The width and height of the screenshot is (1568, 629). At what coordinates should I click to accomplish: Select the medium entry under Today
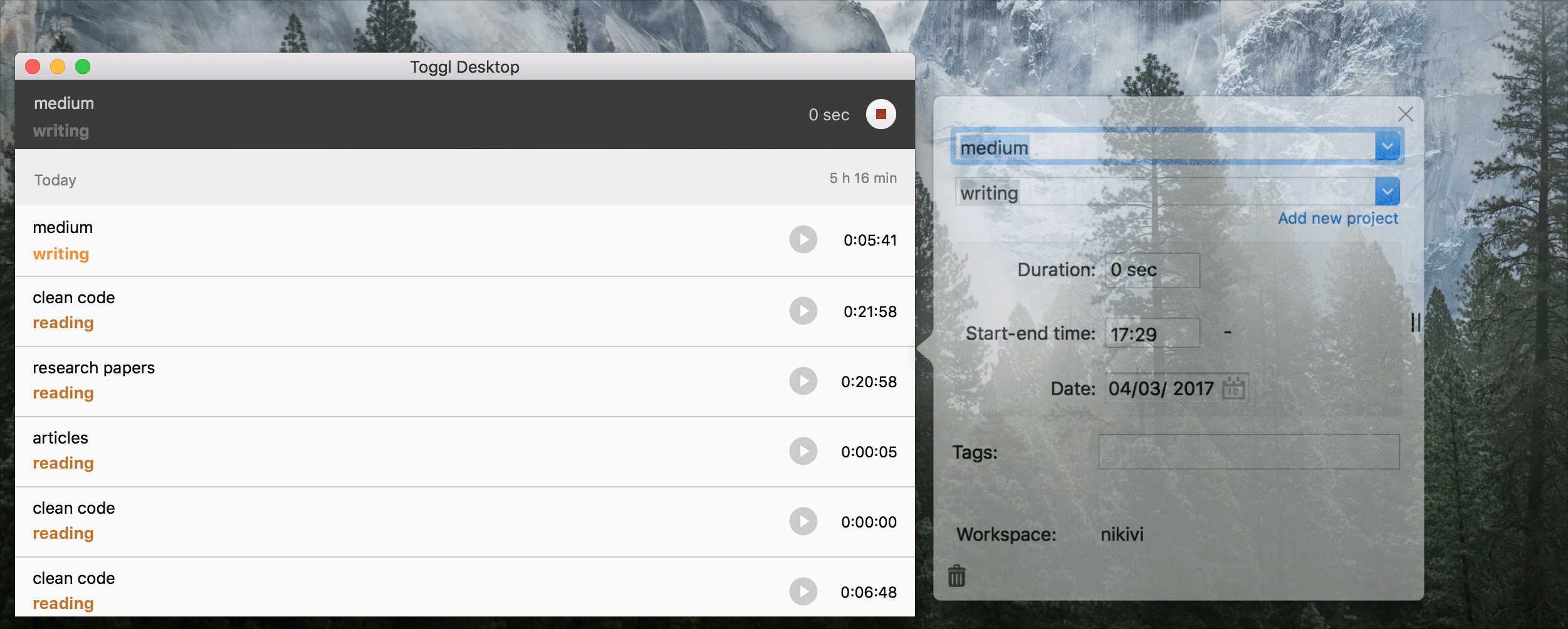tap(465, 241)
